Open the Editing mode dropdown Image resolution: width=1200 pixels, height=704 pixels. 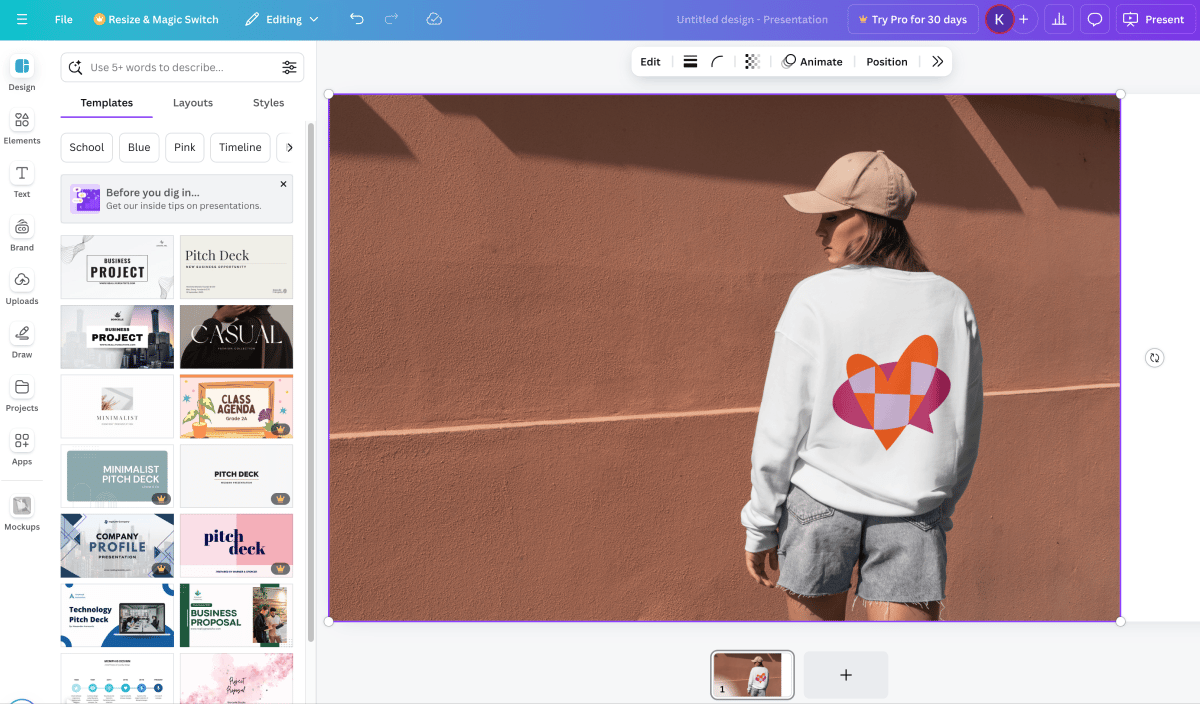[x=282, y=19]
